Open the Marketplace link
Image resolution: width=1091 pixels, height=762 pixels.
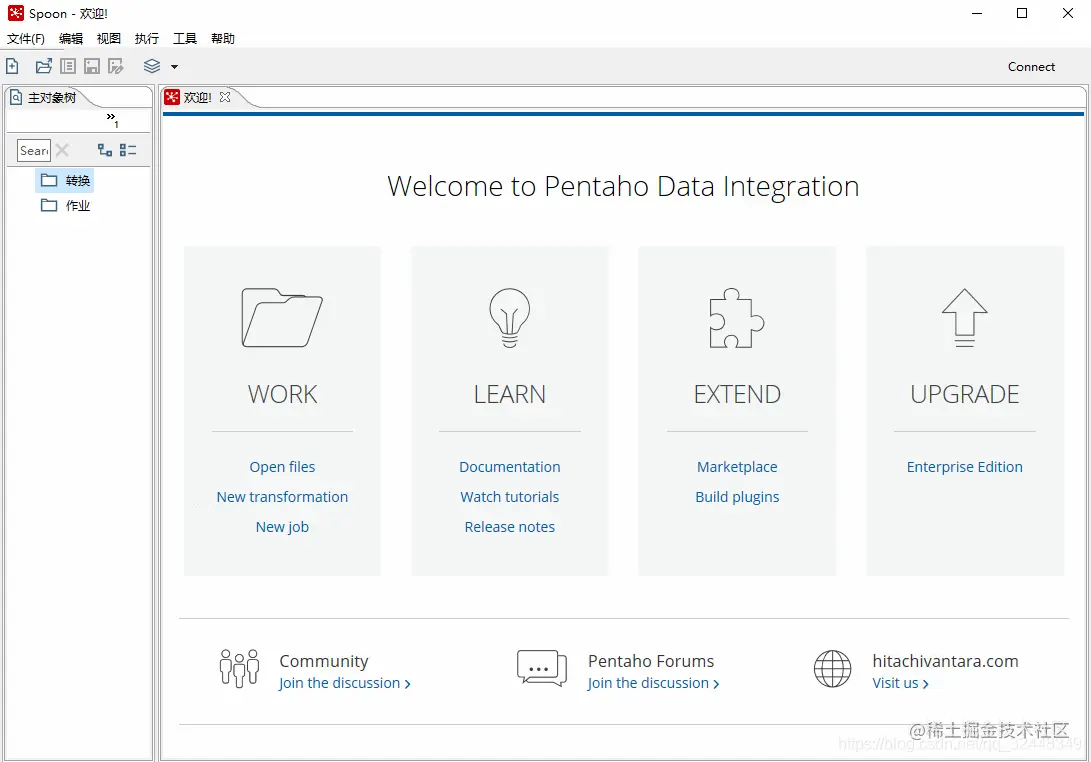tap(737, 467)
